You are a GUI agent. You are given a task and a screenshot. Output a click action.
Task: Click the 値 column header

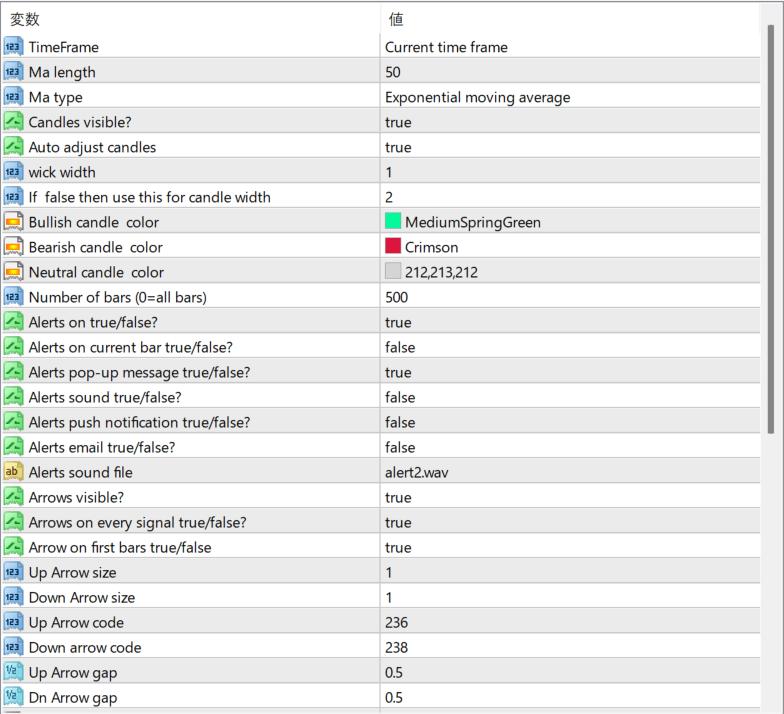(396, 19)
